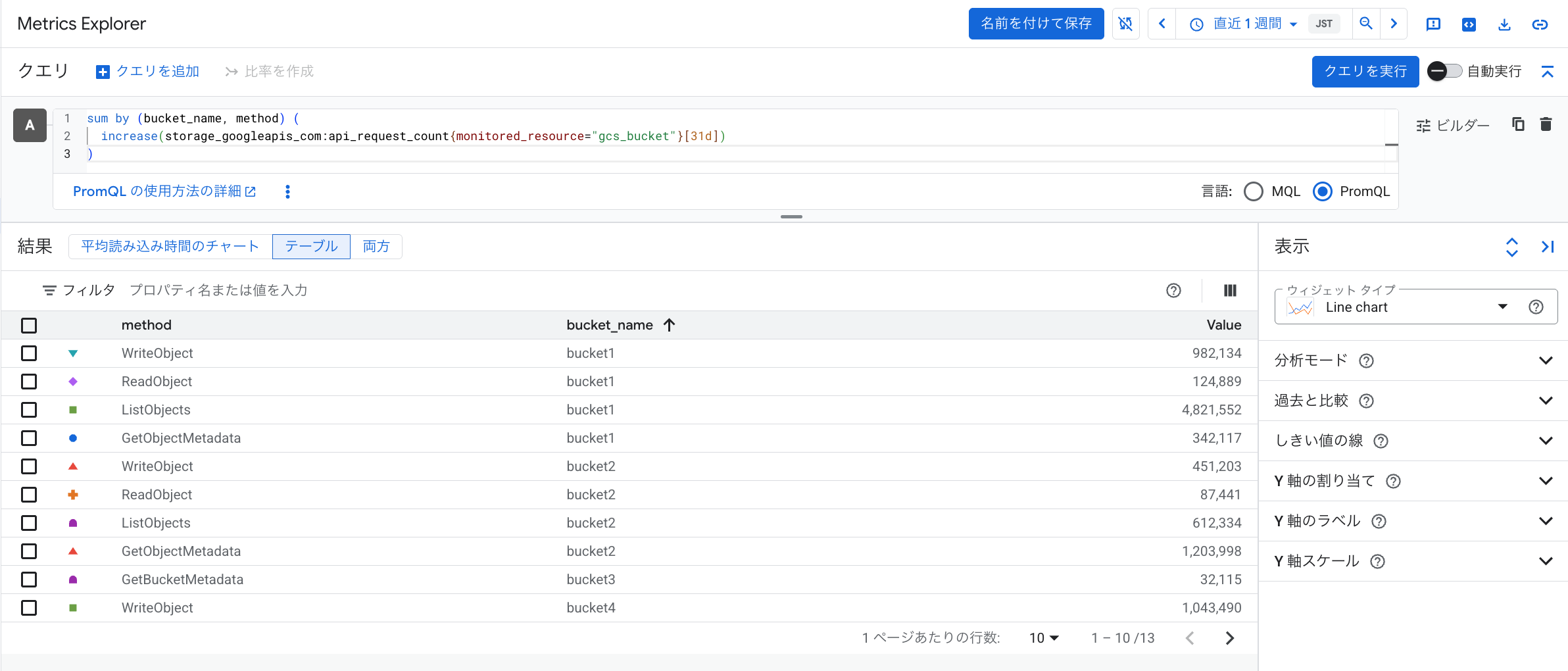1568x671 pixels.
Task: Click the orange plus series marker for ReadObject bucket2
Action: click(73, 495)
